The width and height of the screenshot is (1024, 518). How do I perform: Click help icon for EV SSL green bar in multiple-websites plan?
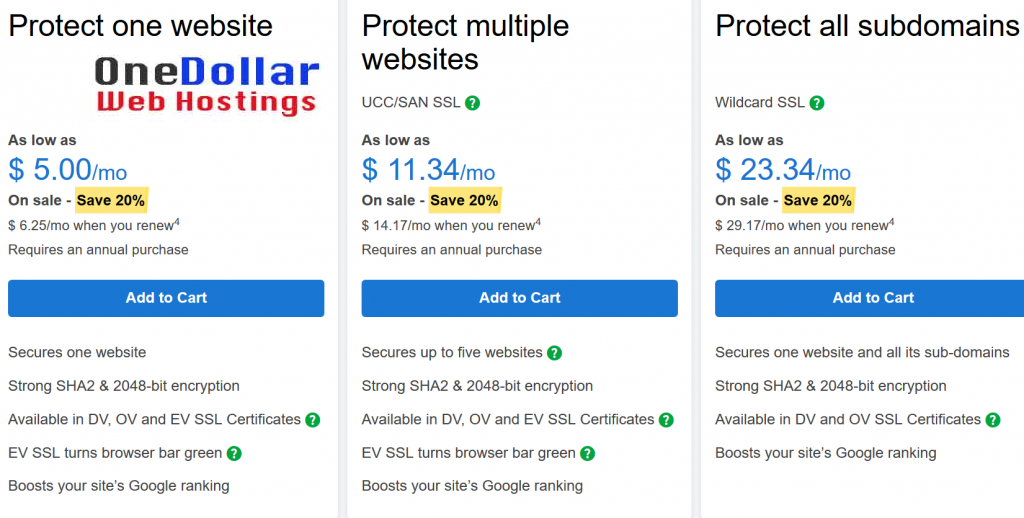[x=587, y=453]
